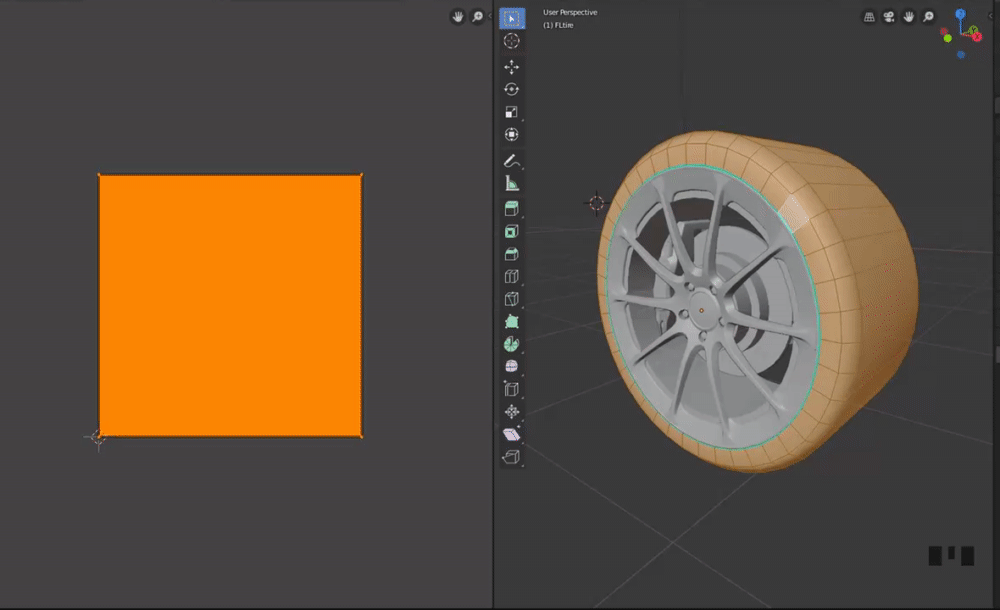
Task: Choose the Move tool
Action: 511,67
